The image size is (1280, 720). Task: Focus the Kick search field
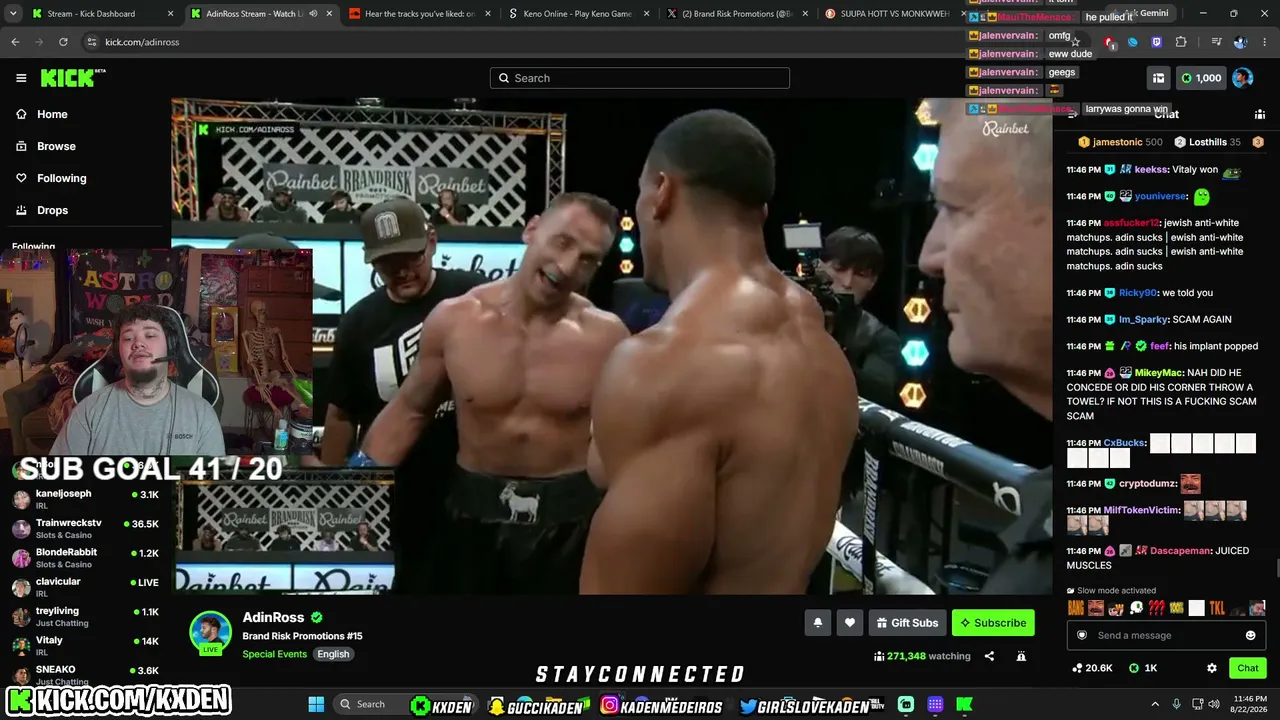(640, 78)
